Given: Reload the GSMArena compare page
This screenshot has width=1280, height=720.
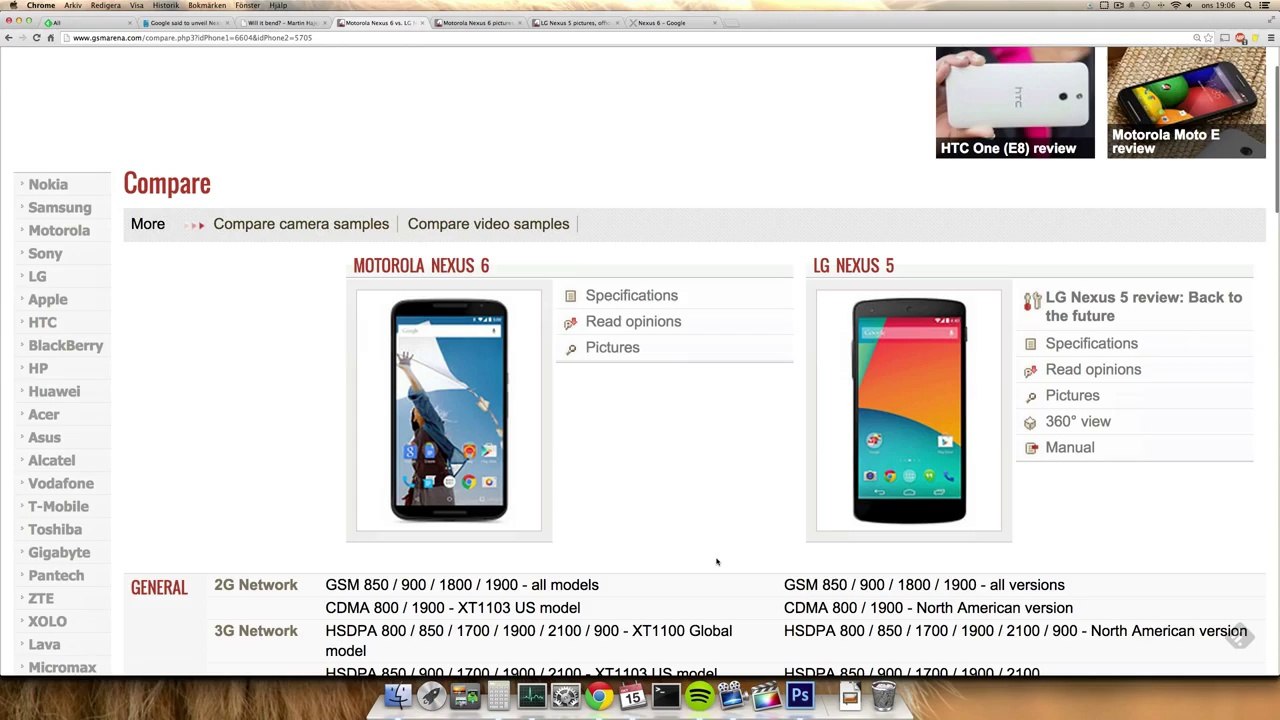Looking at the screenshot, I should pos(36,38).
